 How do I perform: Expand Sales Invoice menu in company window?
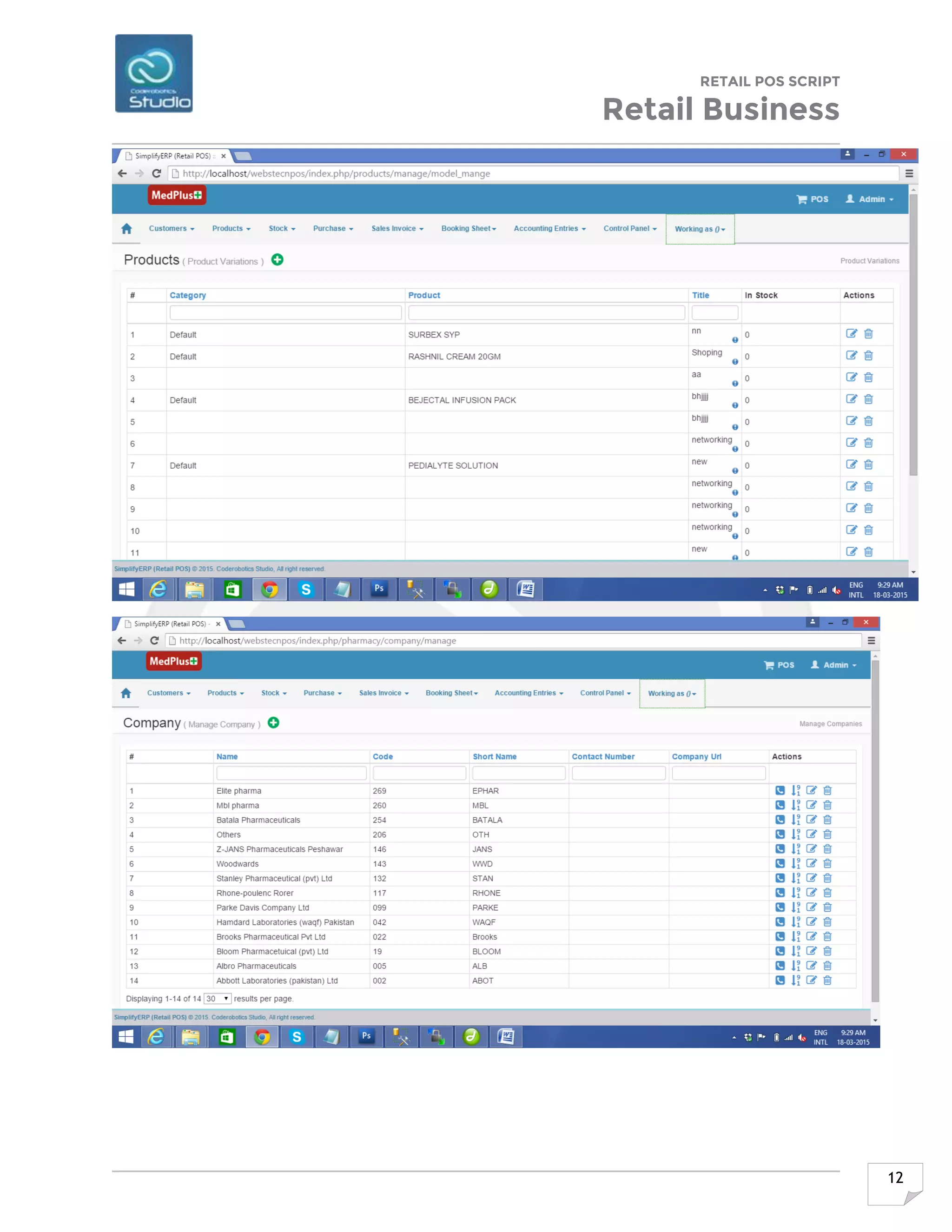384,693
